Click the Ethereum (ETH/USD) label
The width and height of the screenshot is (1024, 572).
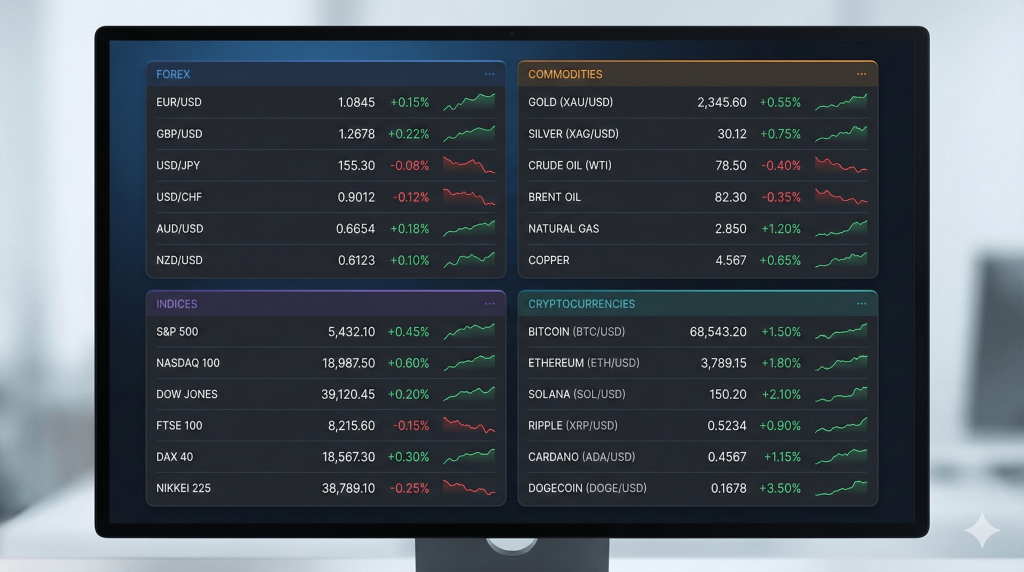coord(583,363)
